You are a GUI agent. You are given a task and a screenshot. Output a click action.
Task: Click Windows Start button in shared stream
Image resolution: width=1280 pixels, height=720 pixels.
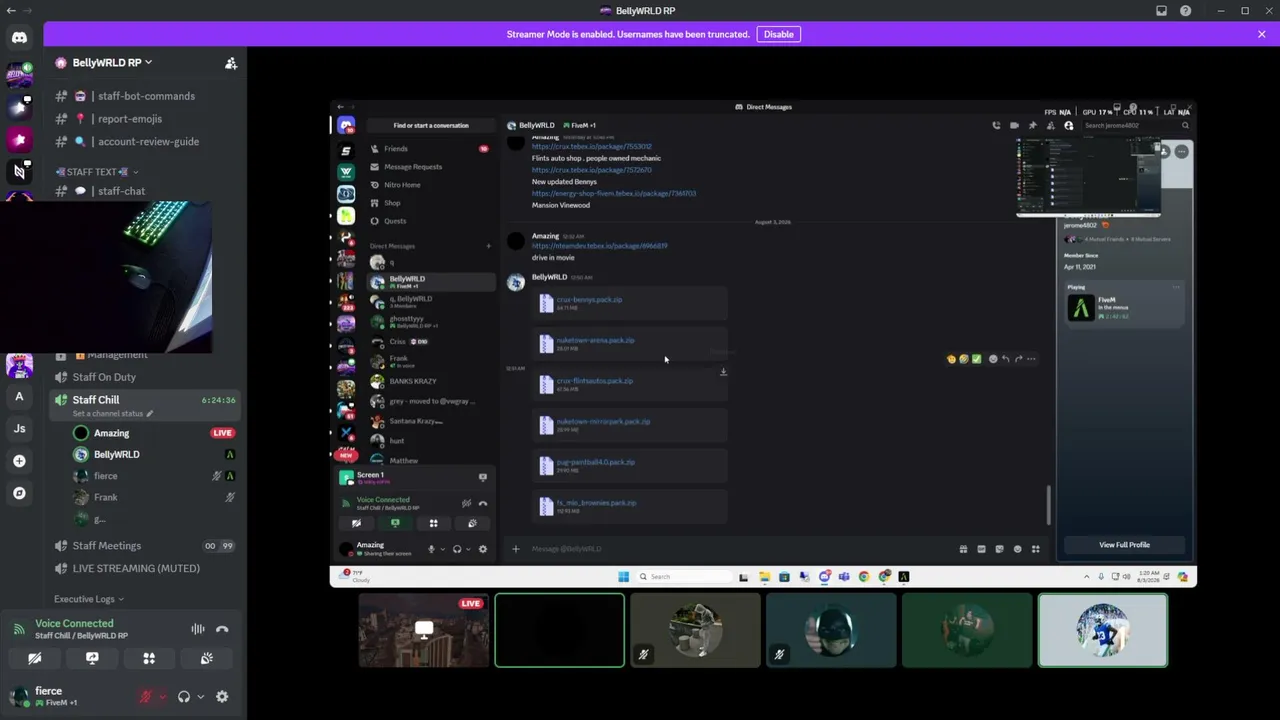tap(623, 577)
